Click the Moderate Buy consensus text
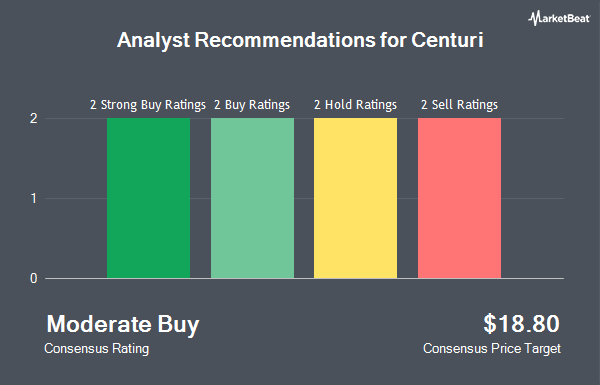600x385 pixels. [123, 324]
